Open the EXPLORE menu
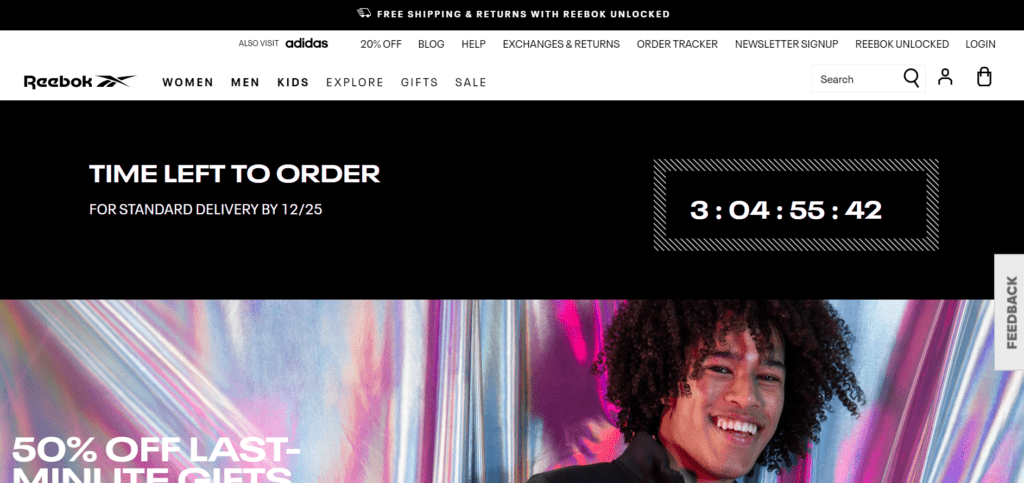 [355, 82]
